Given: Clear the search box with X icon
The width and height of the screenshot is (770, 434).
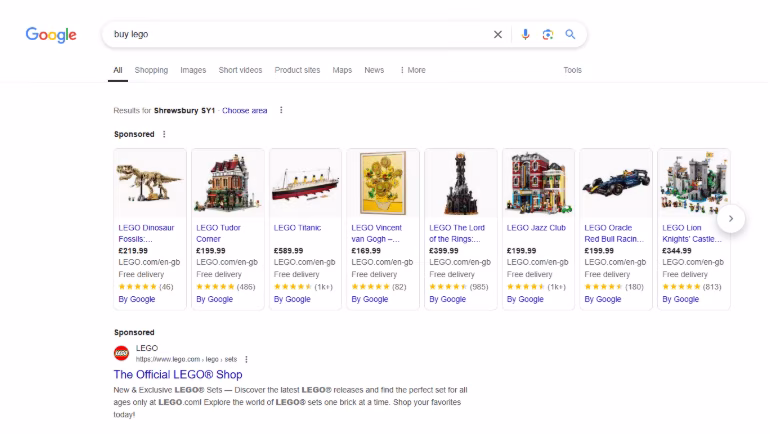Looking at the screenshot, I should coord(497,34).
